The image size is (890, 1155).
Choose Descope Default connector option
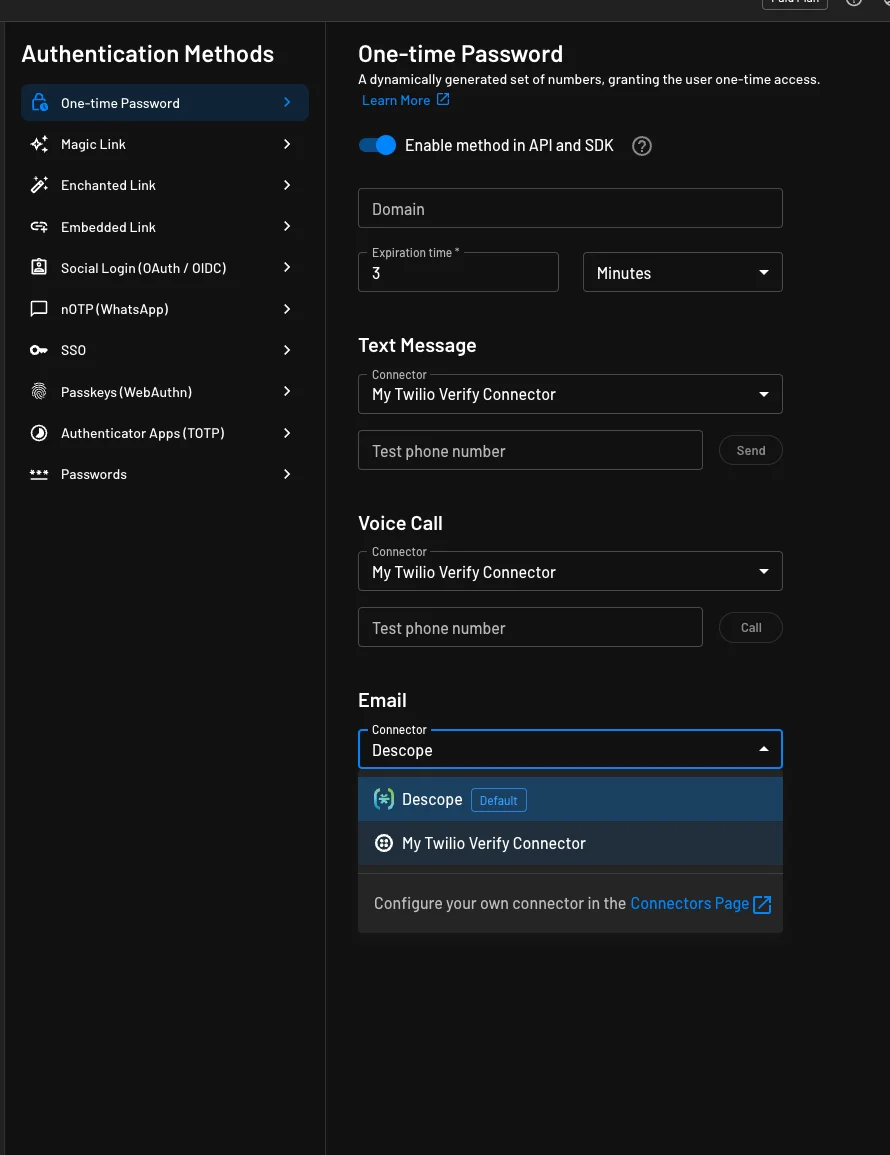570,799
